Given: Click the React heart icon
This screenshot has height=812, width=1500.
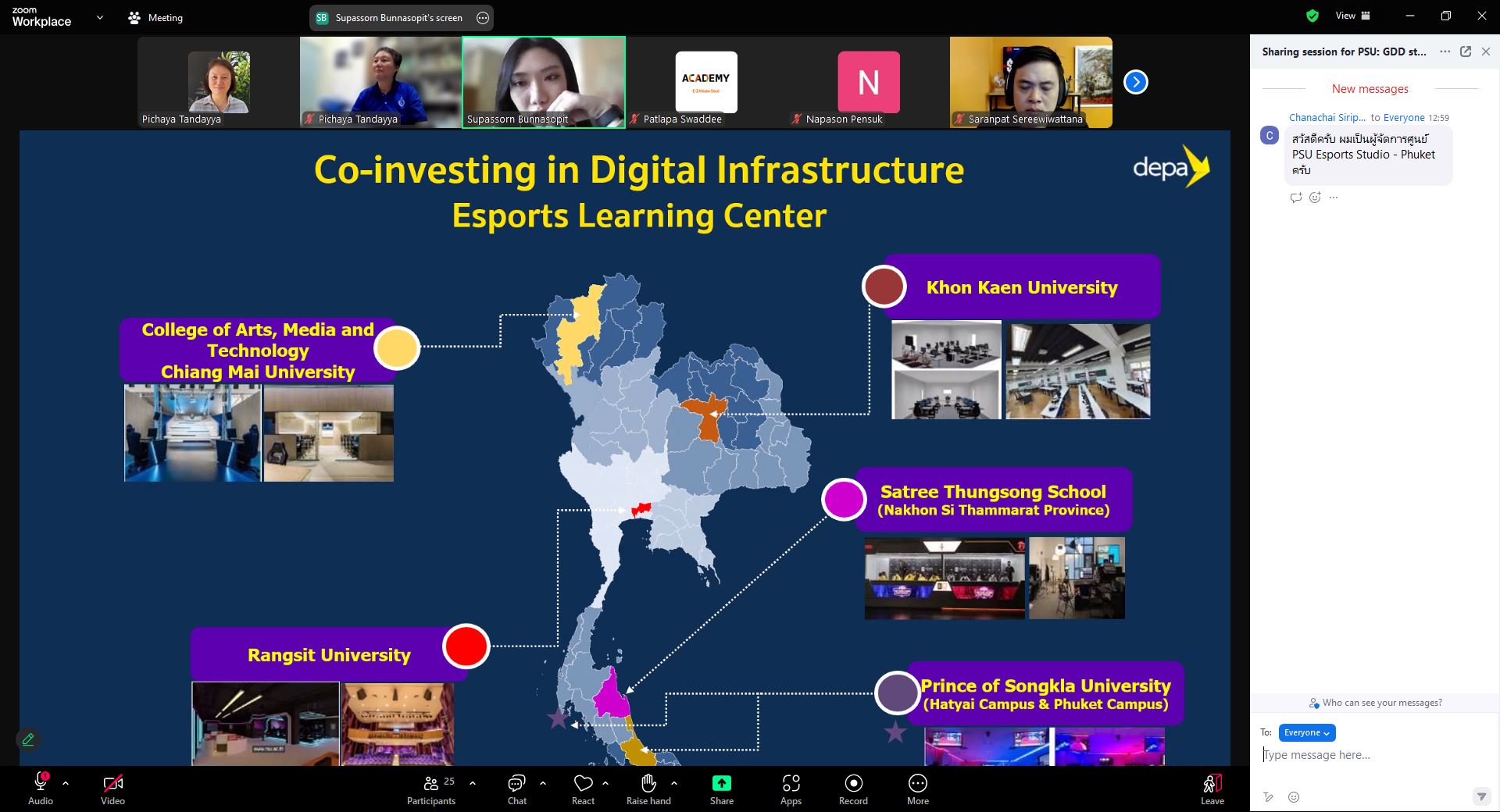Looking at the screenshot, I should (x=583, y=784).
